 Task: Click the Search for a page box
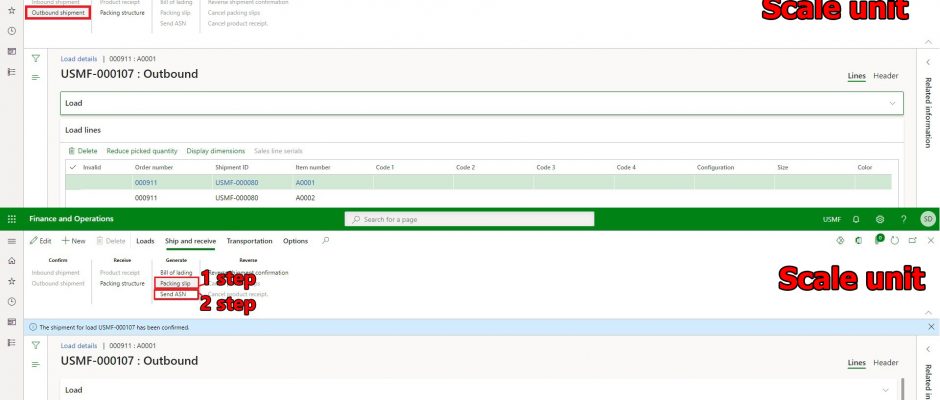click(x=469, y=219)
